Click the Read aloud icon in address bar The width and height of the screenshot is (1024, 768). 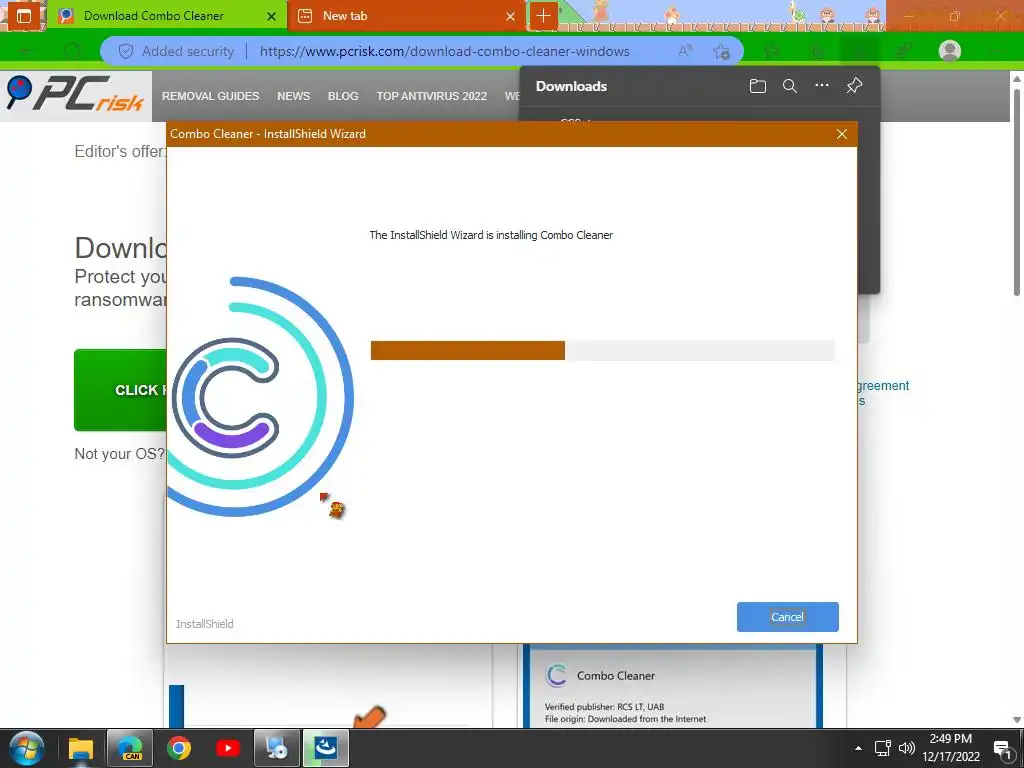685,51
